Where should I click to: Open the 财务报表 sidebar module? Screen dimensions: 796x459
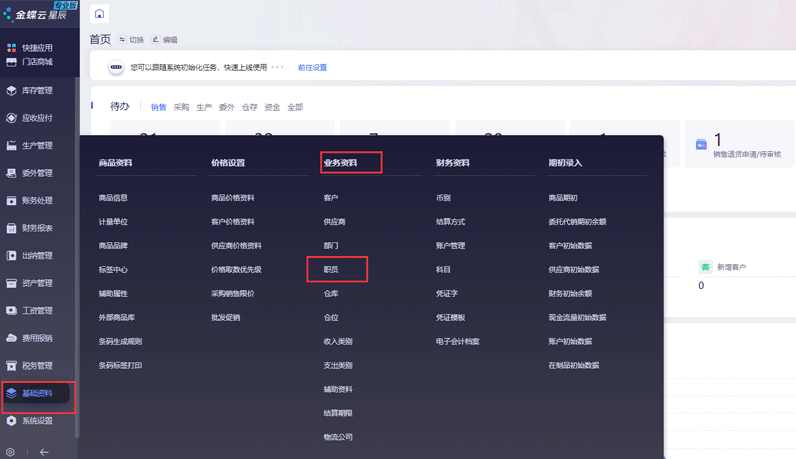pyautogui.click(x=37, y=228)
